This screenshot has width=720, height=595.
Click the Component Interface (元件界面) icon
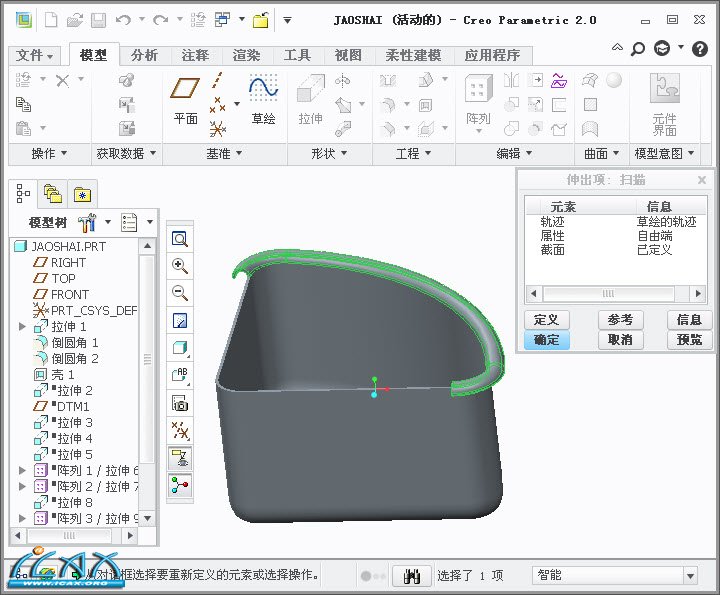click(664, 100)
